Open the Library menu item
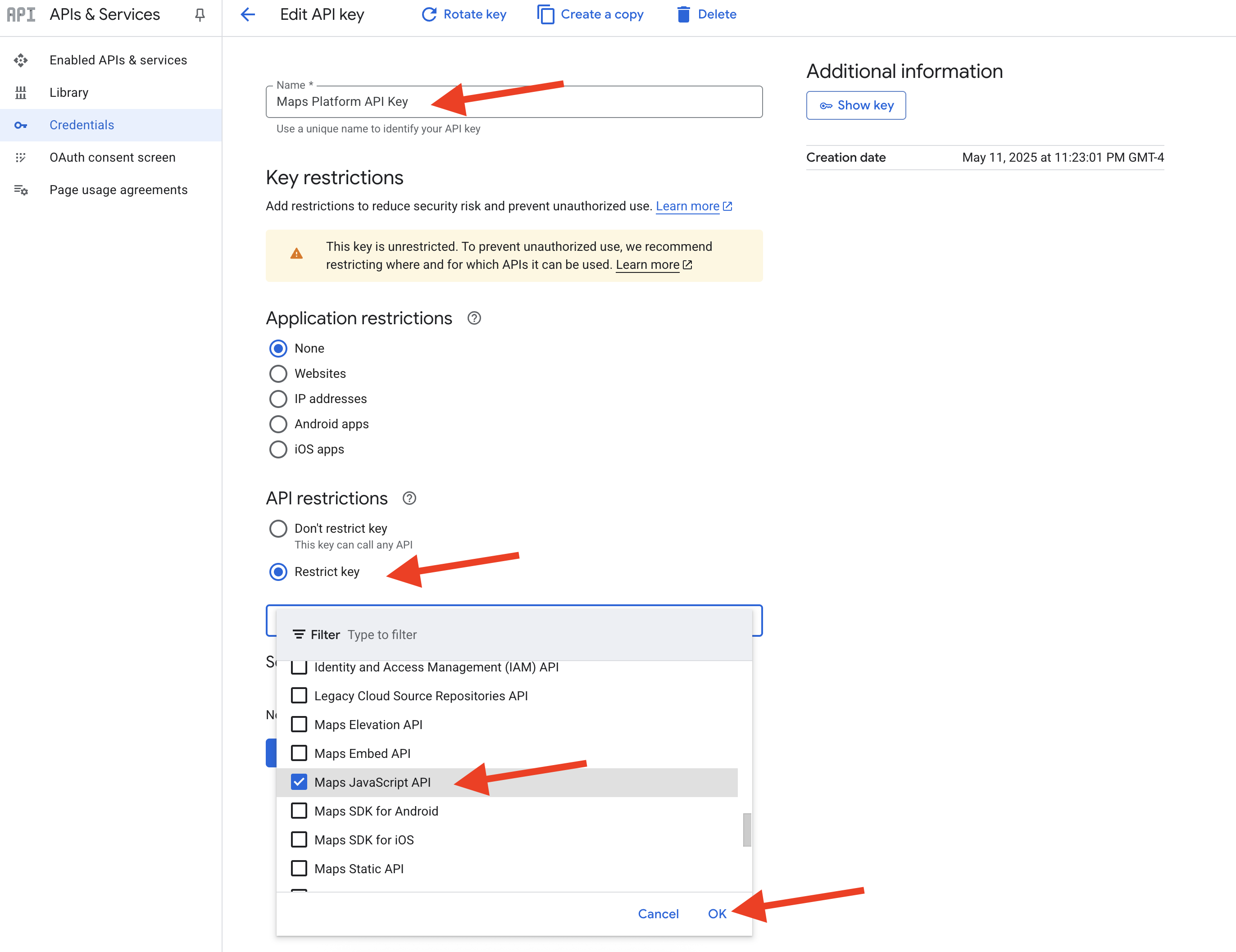1236x952 pixels. coord(69,93)
